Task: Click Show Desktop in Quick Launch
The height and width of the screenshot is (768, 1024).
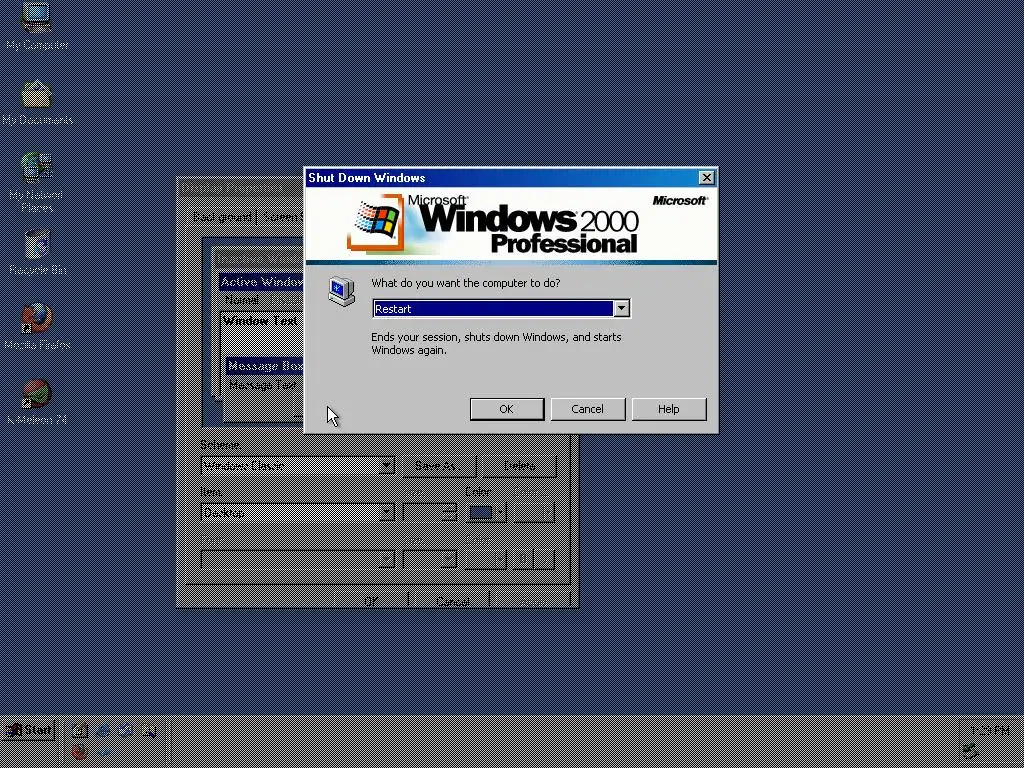Action: pyautogui.click(x=80, y=731)
